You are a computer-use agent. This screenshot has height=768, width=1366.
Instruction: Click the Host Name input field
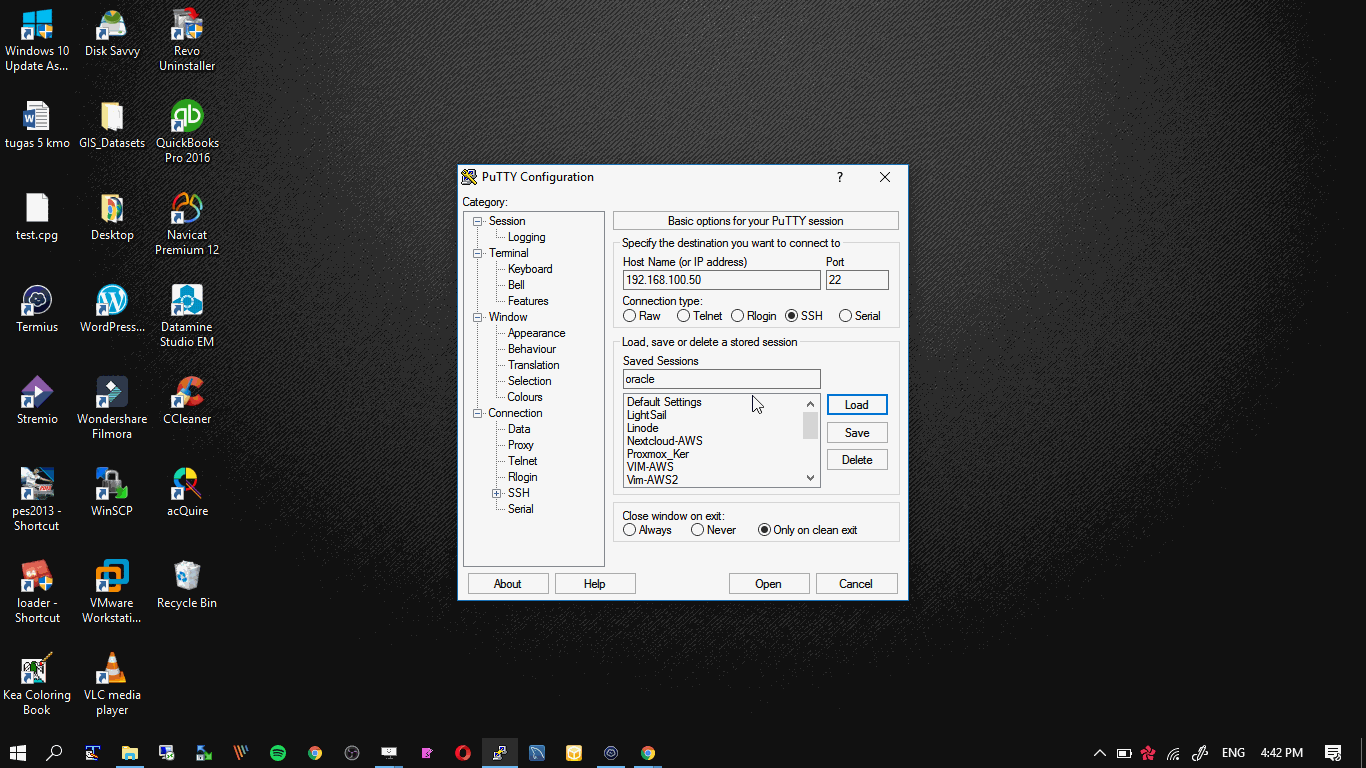point(720,280)
